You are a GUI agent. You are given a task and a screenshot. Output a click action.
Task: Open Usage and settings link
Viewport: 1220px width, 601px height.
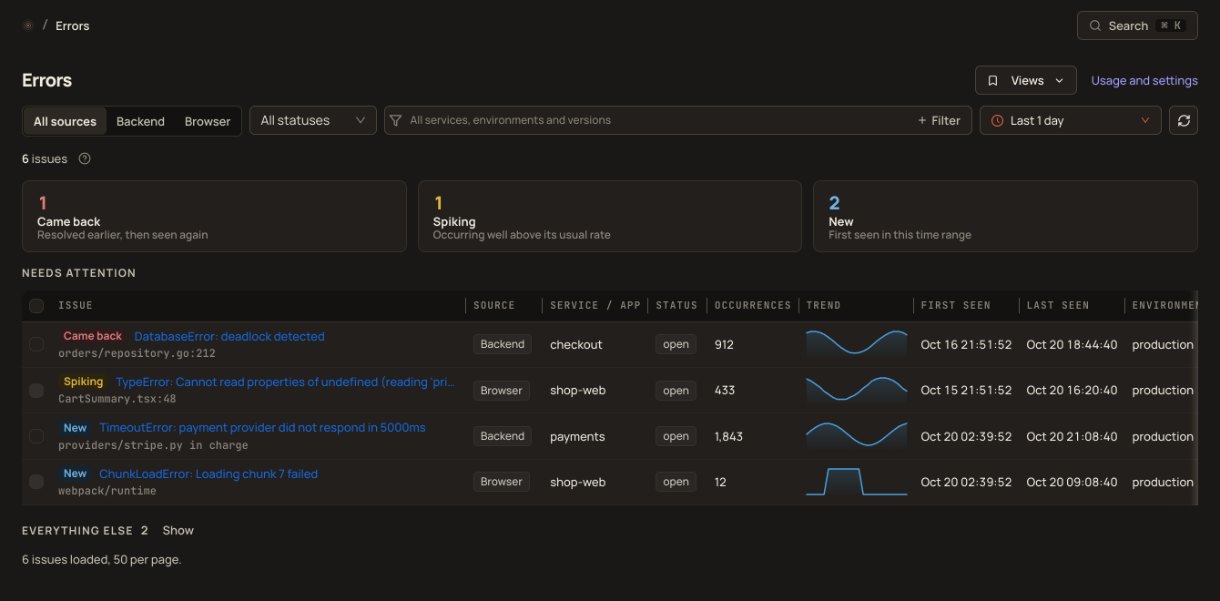point(1144,80)
